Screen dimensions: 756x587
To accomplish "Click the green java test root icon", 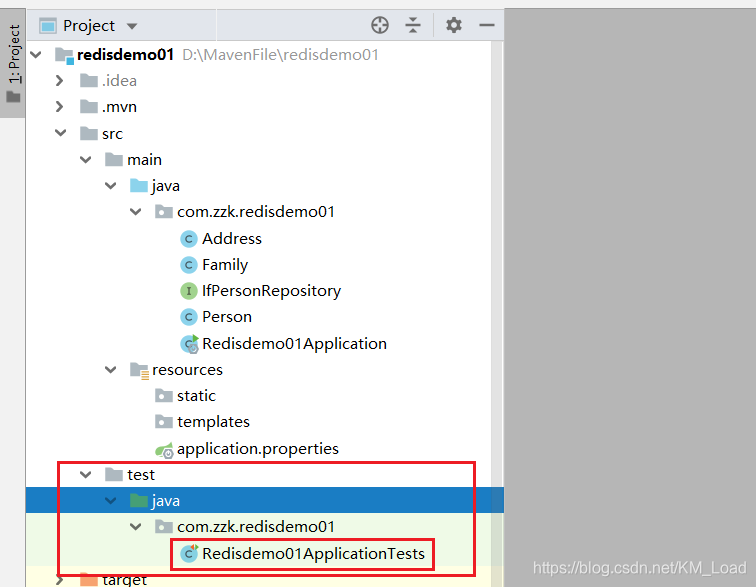I will pos(139,501).
